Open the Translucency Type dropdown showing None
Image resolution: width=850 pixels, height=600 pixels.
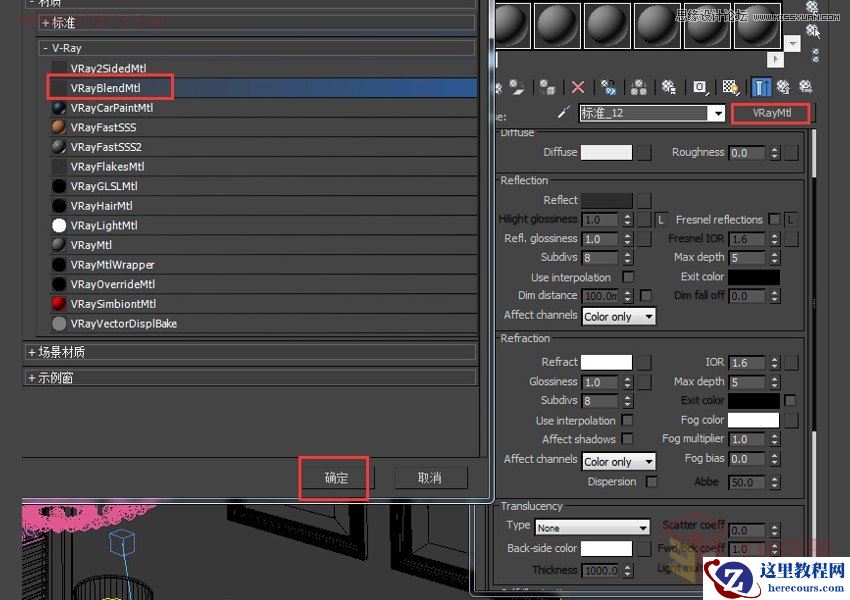coord(591,526)
